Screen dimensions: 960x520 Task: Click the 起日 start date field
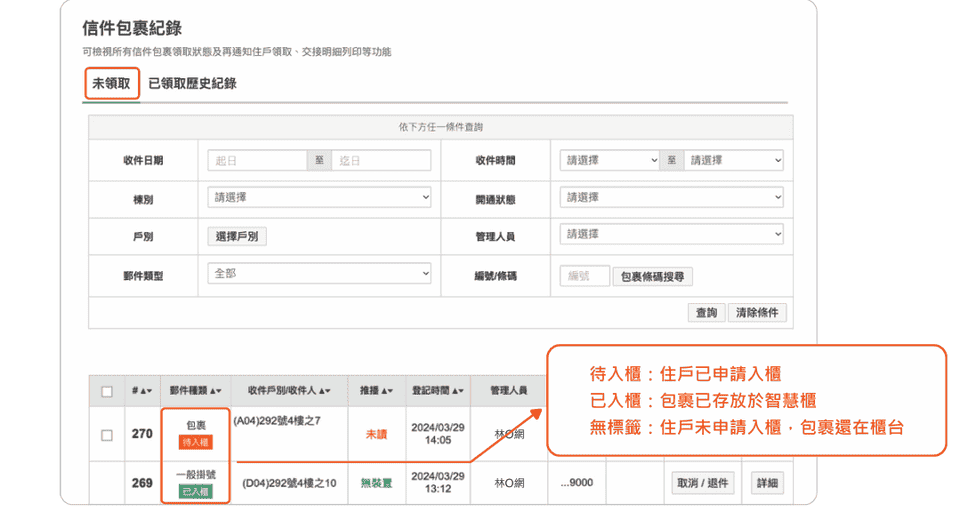257,160
